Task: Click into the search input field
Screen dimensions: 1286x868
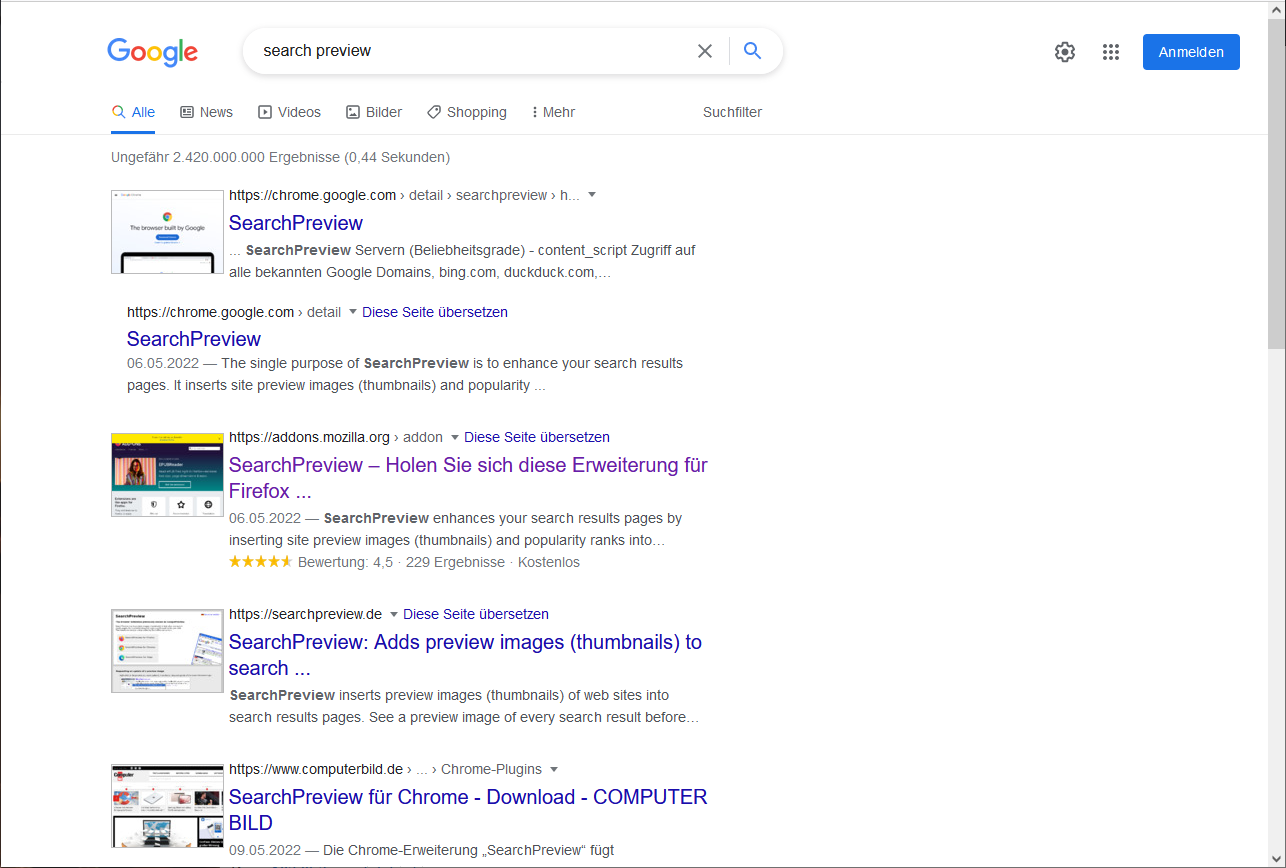Action: (470, 51)
